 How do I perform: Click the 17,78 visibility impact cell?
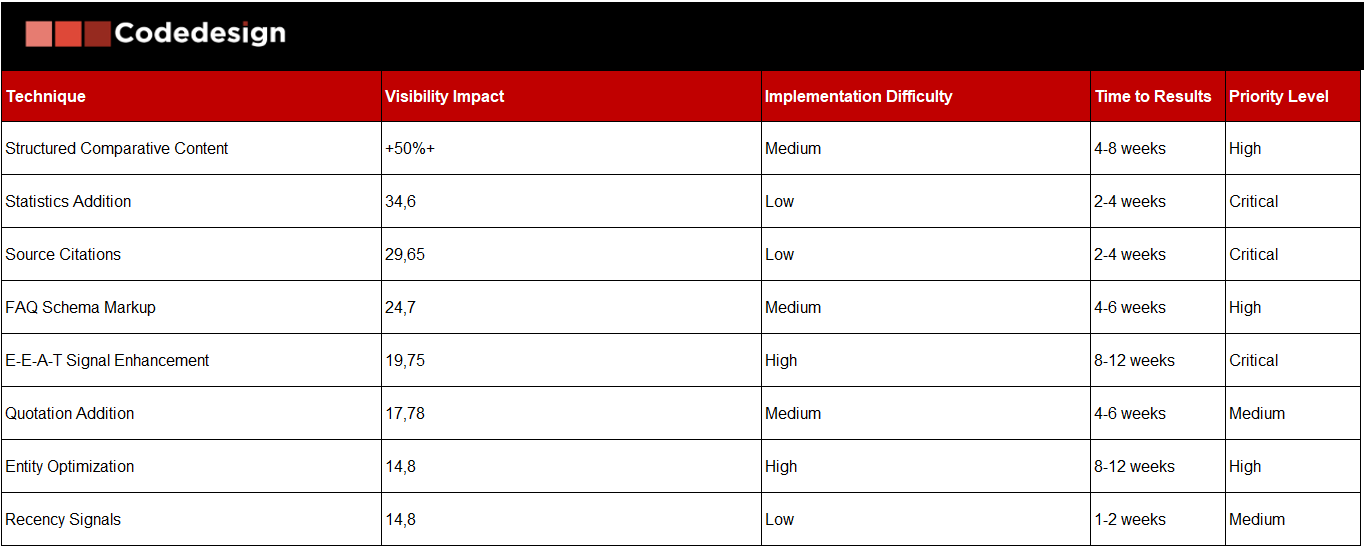click(x=405, y=414)
